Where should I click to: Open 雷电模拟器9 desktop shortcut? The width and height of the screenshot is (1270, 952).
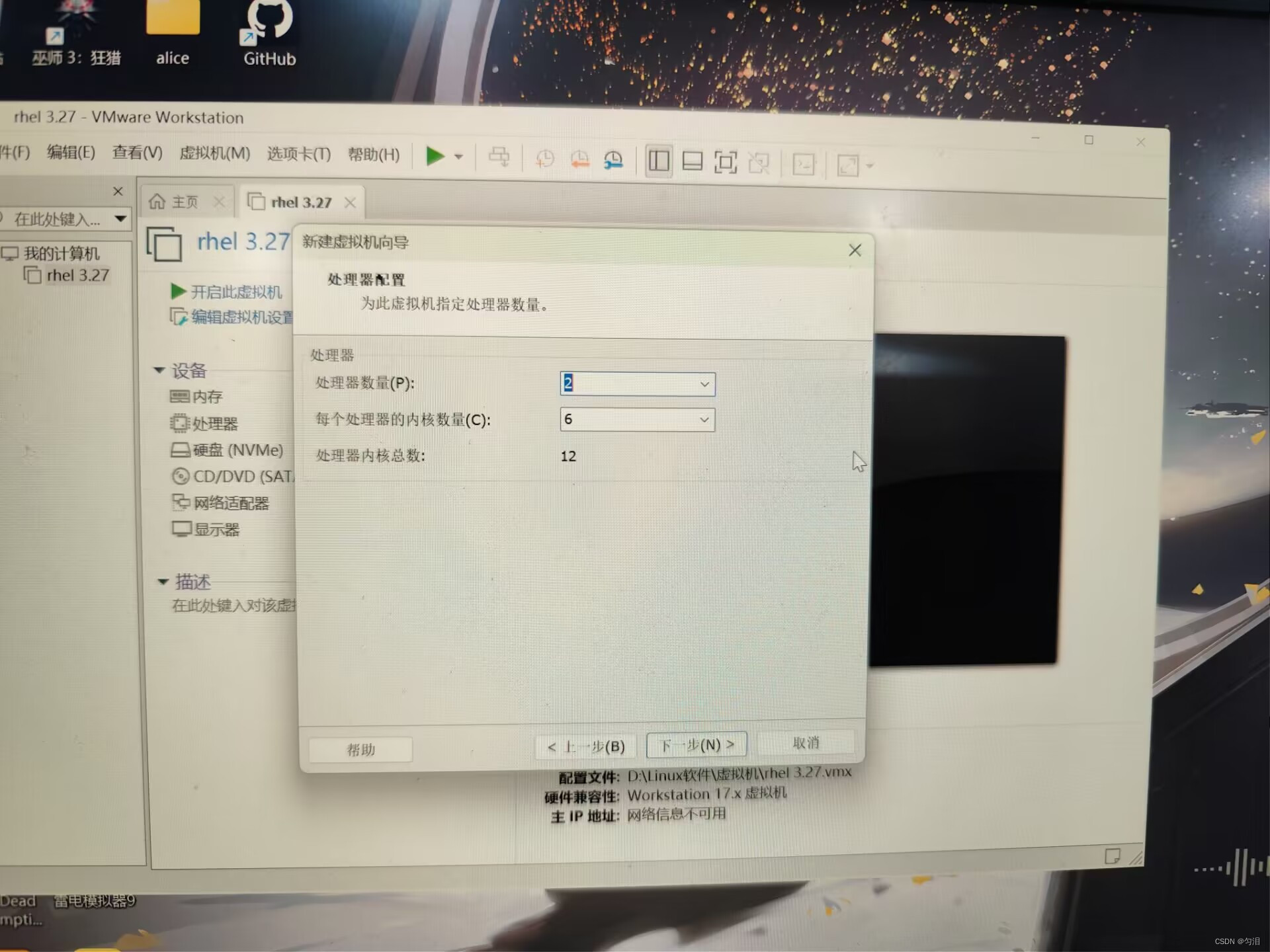pos(95,900)
